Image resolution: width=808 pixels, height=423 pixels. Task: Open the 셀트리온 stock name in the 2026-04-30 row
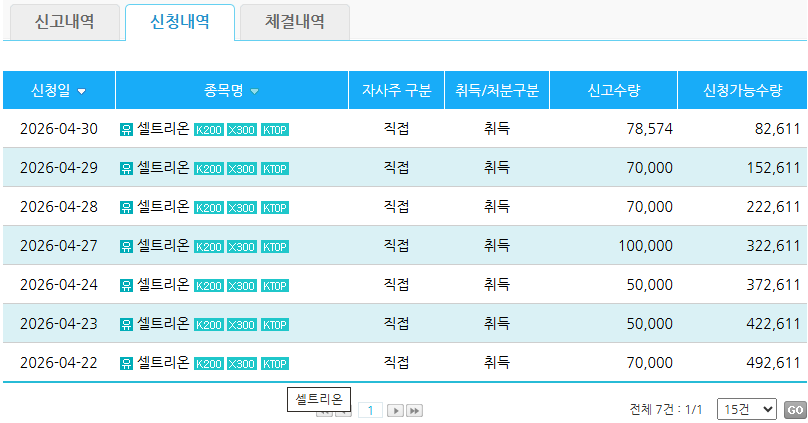[163, 128]
